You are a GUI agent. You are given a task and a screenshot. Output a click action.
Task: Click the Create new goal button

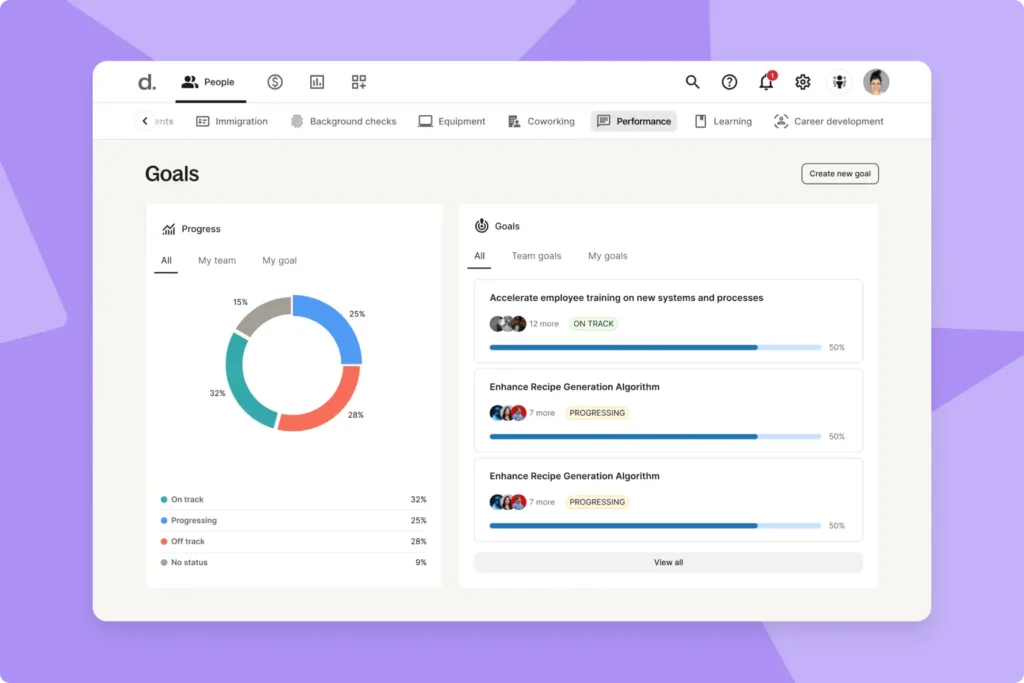[839, 173]
